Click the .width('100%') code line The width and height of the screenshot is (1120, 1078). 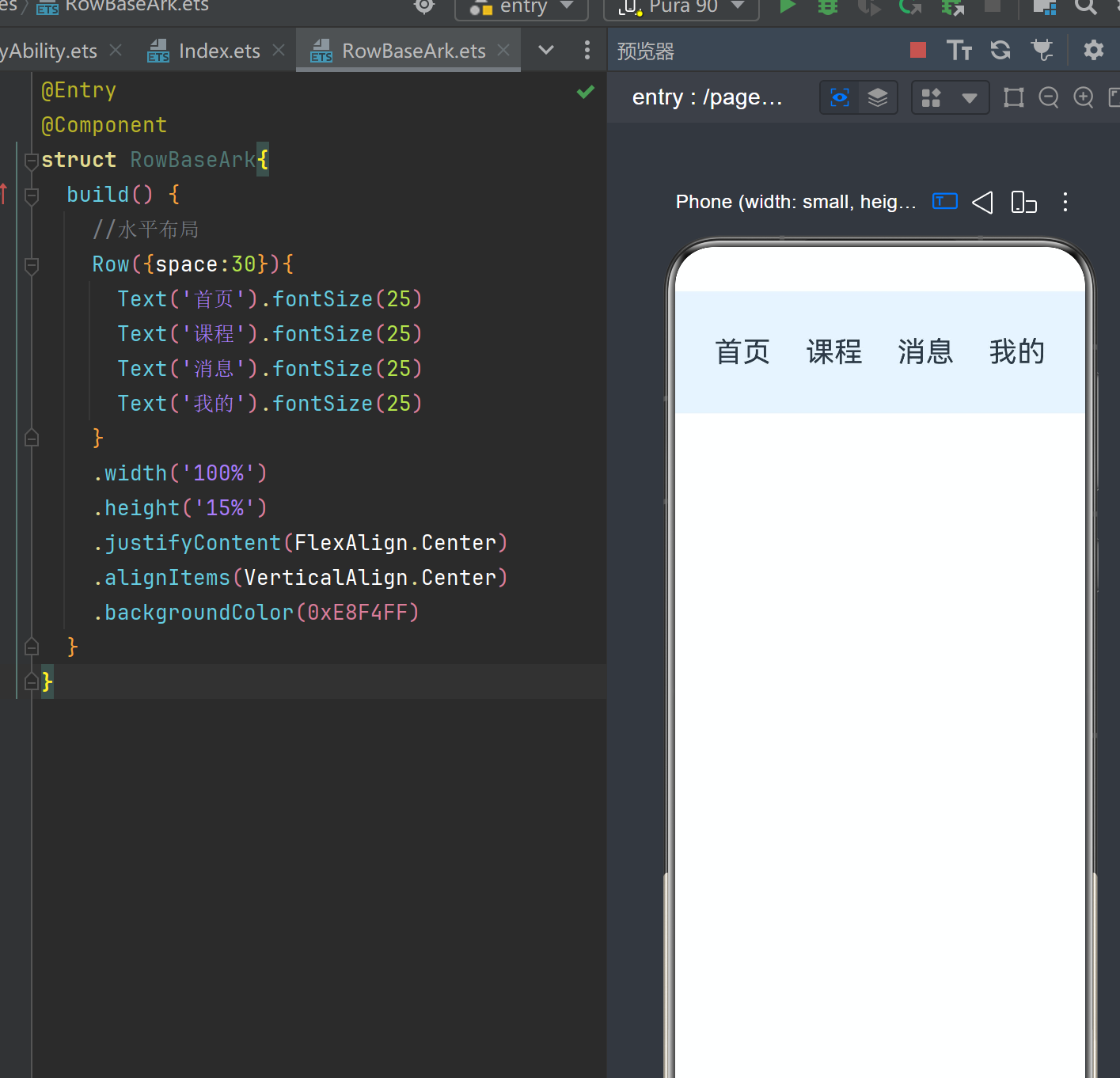coord(180,473)
